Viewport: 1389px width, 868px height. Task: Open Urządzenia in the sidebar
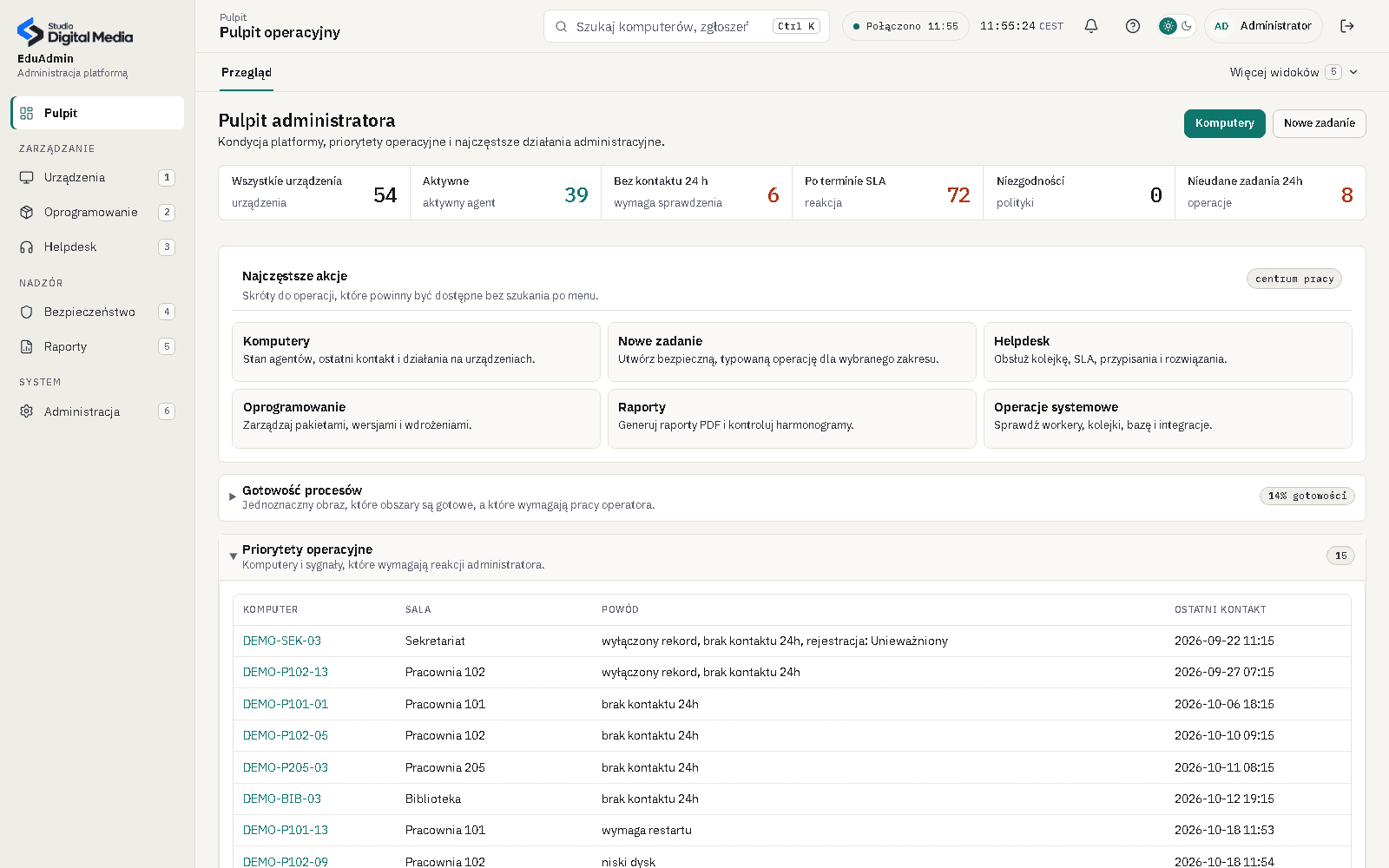coord(97,177)
